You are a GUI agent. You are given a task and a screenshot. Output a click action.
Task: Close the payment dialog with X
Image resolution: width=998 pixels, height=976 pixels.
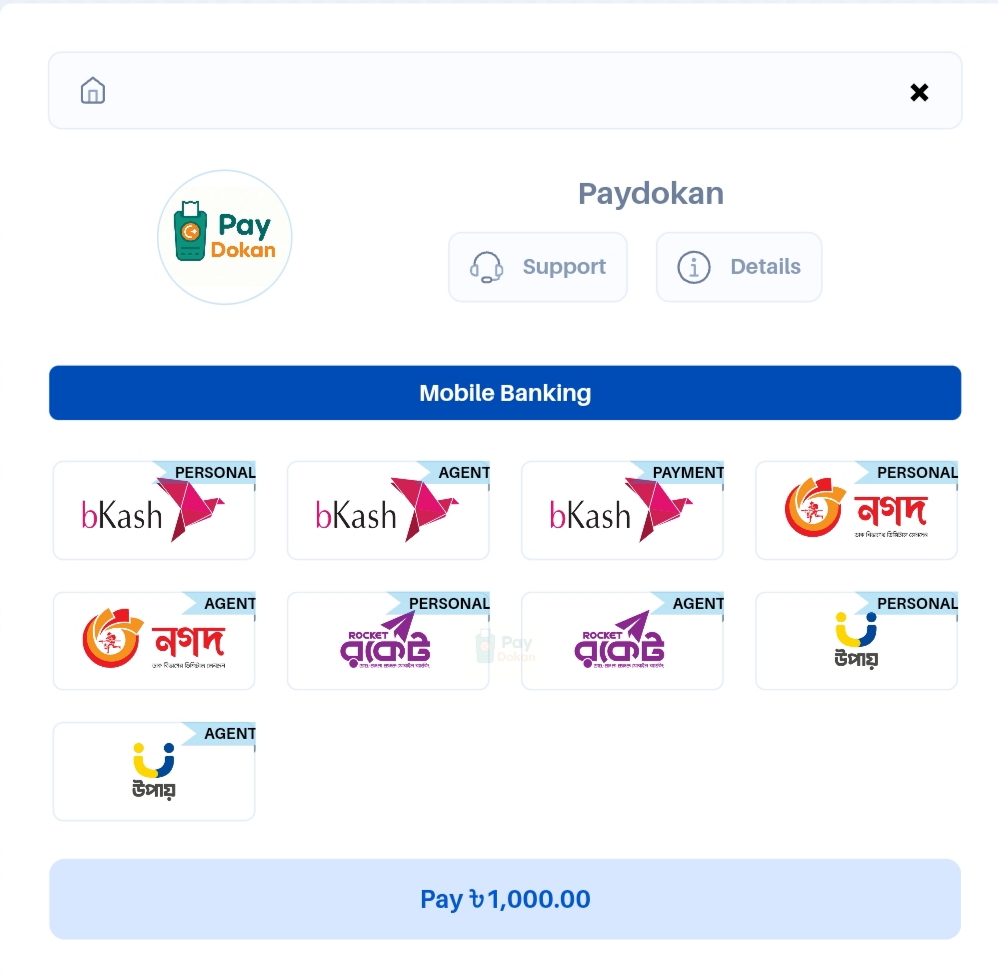(919, 92)
